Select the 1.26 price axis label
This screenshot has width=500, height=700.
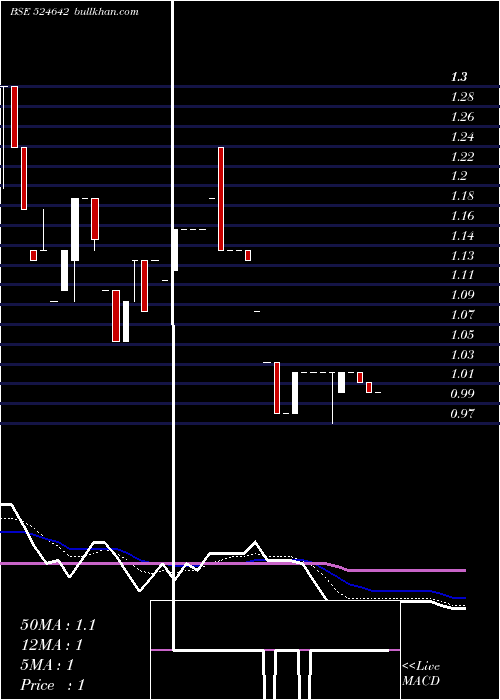(x=462, y=117)
